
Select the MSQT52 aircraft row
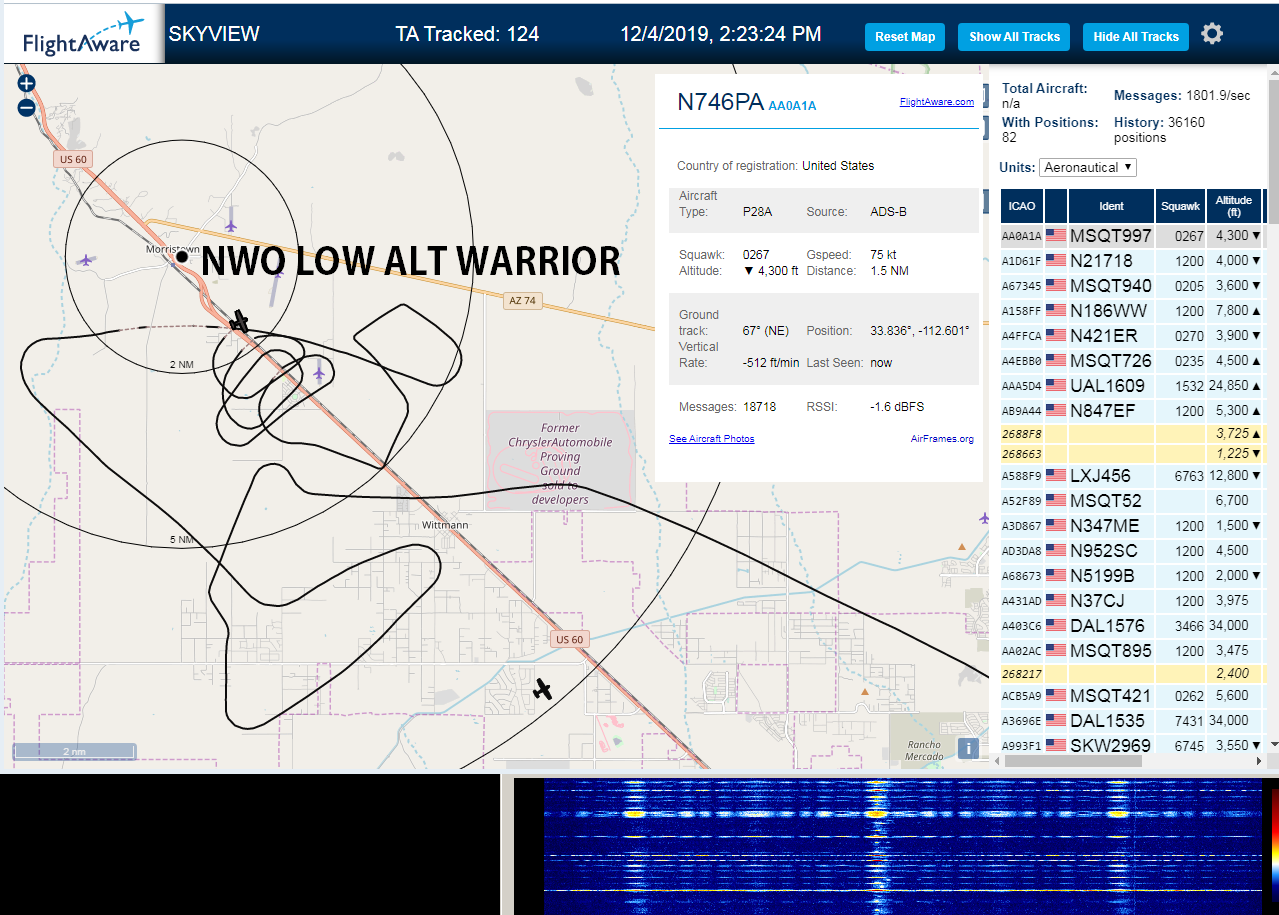(x=1132, y=501)
